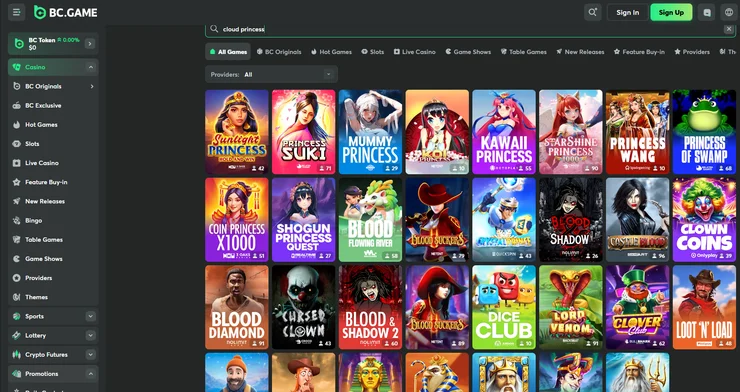The image size is (740, 392).
Task: Click the Feature Buy-in star icon in sidebar
Action: tap(17, 182)
